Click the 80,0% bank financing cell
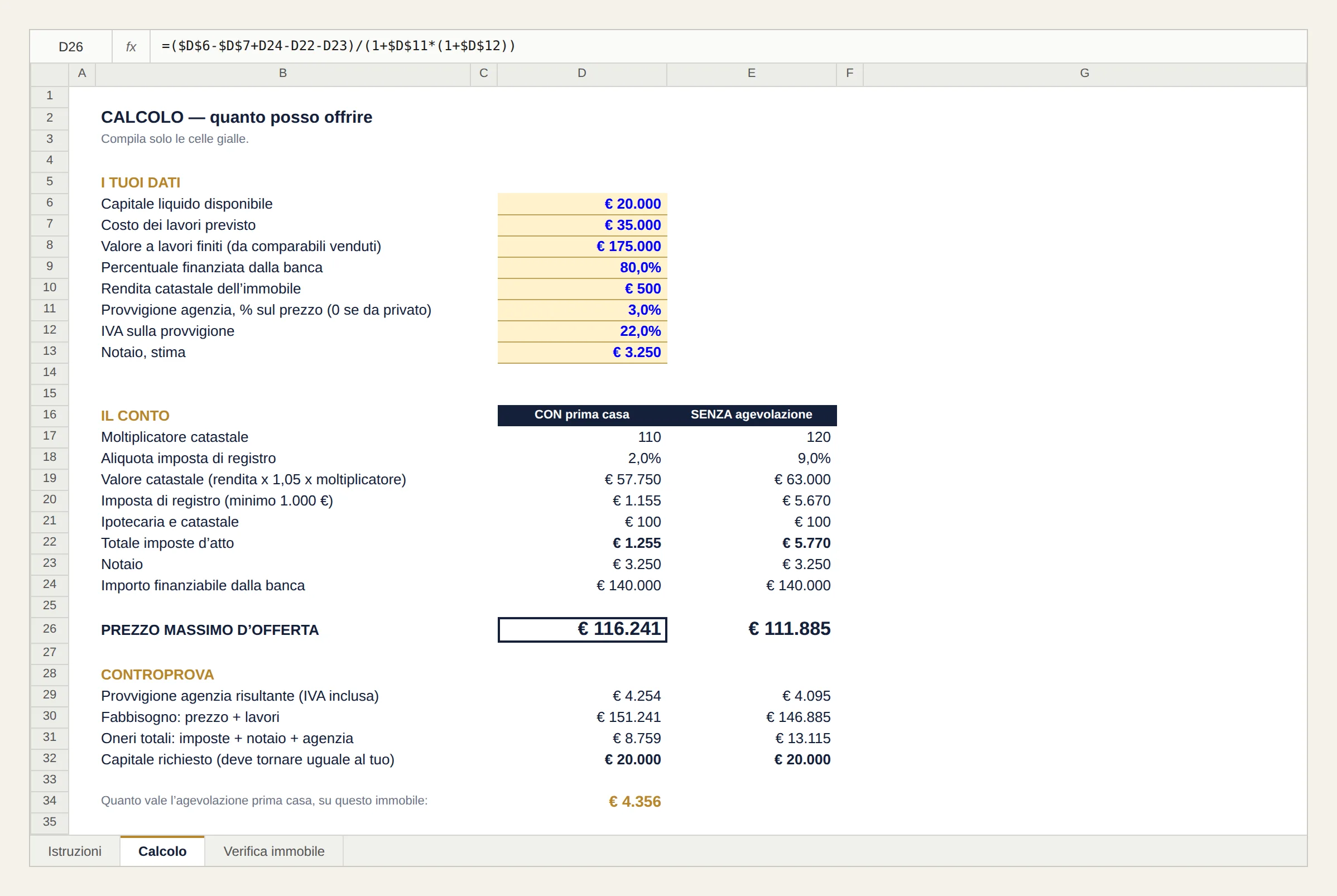The width and height of the screenshot is (1337, 896). [x=582, y=267]
